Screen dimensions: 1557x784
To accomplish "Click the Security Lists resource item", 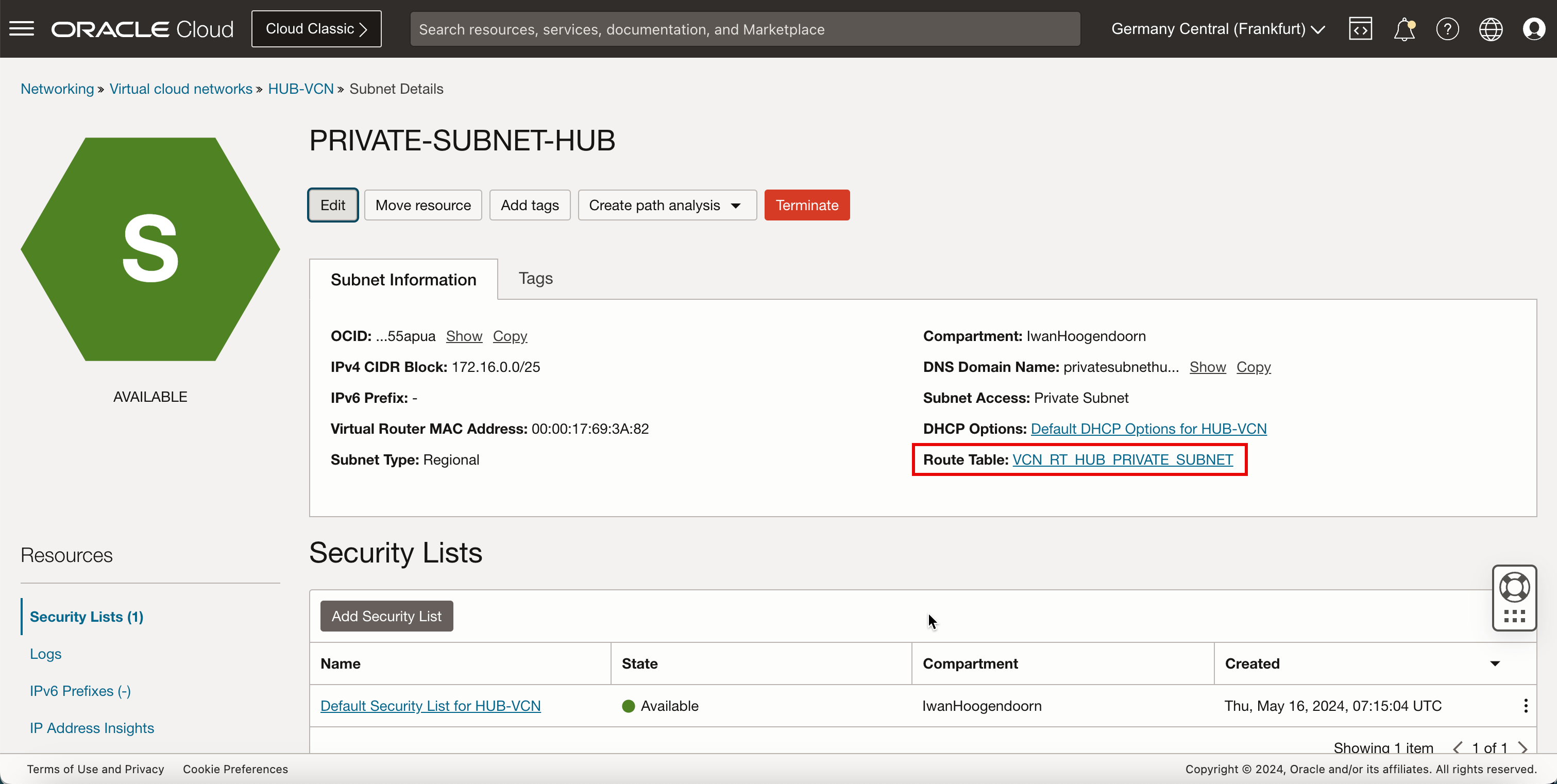I will coord(87,616).
